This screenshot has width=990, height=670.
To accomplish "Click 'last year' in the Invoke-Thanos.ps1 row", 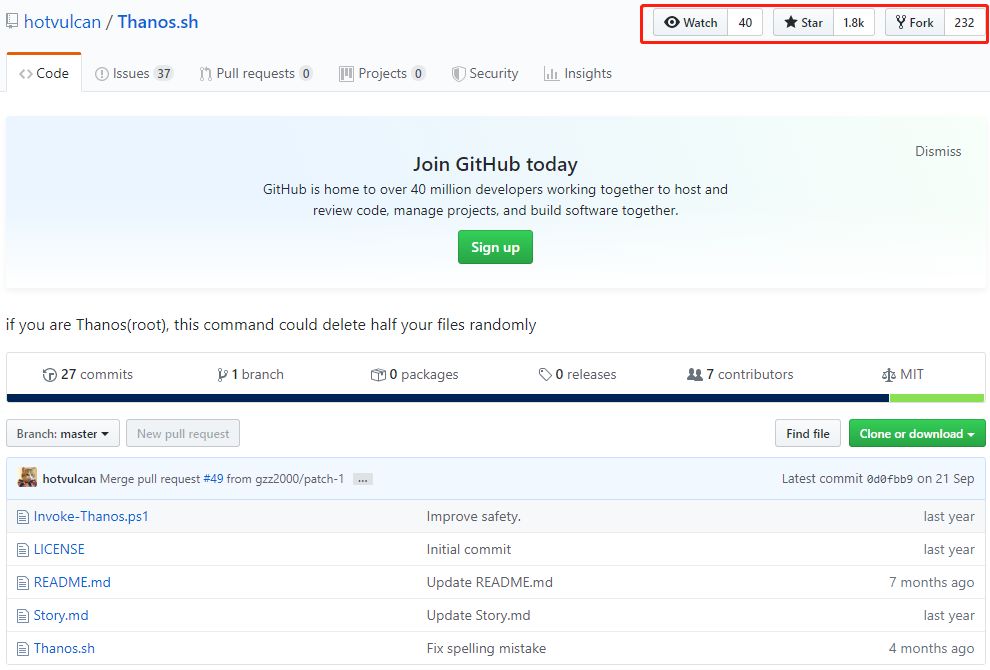I will pyautogui.click(x=949, y=517).
